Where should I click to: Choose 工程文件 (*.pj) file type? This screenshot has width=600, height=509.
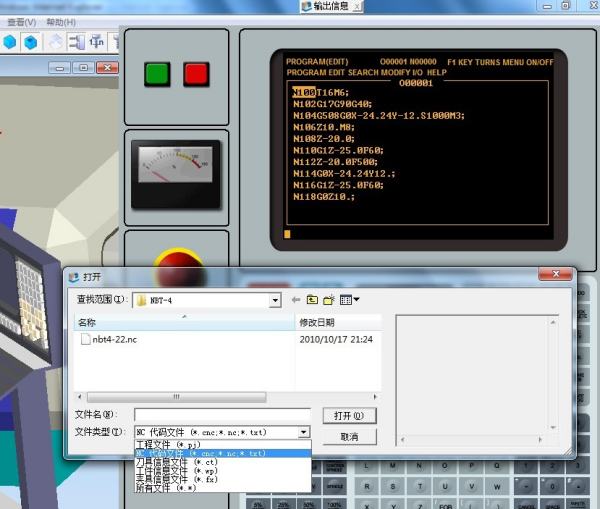tap(168, 444)
